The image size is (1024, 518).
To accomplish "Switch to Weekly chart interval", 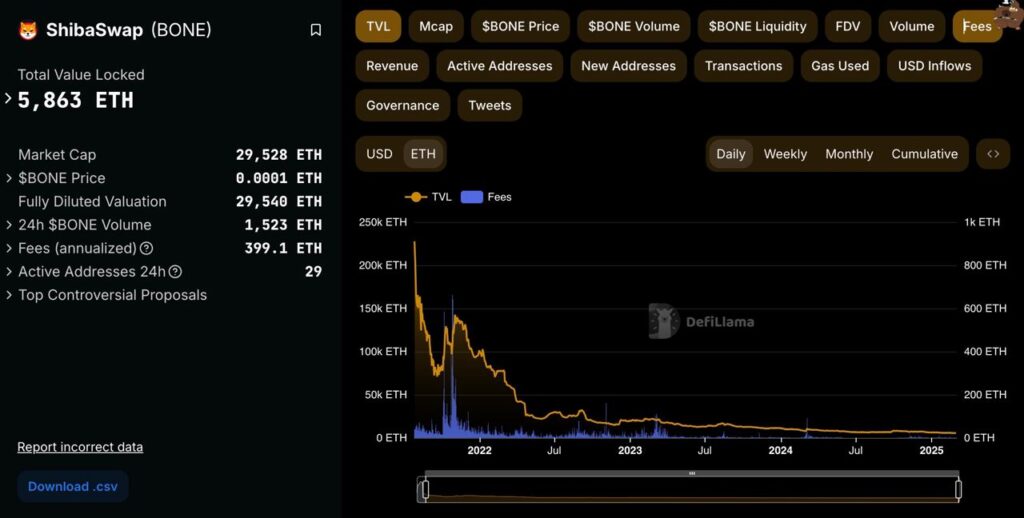I will [x=786, y=154].
